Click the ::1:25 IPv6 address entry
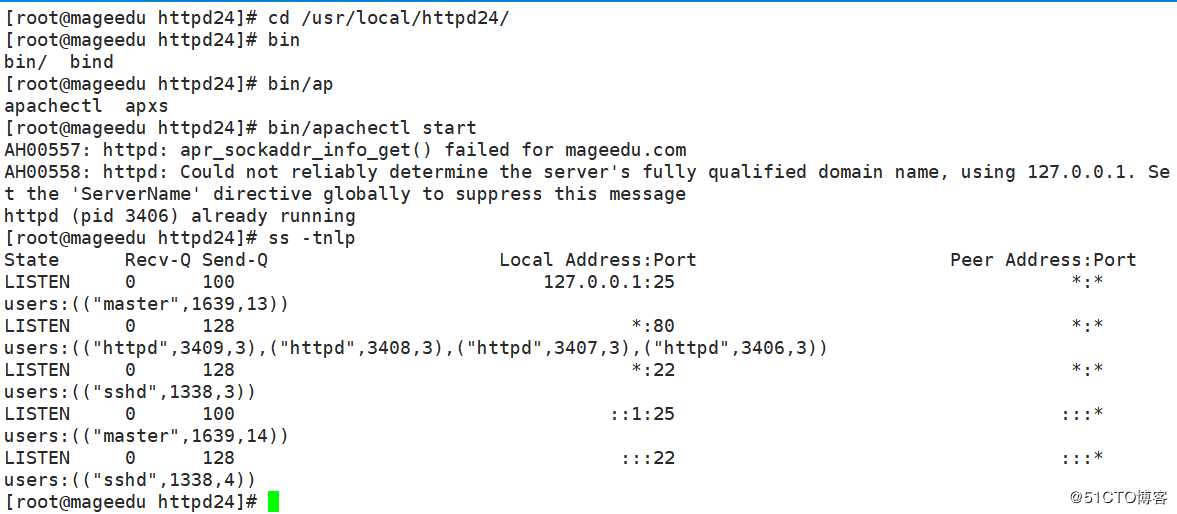 [x=641, y=414]
